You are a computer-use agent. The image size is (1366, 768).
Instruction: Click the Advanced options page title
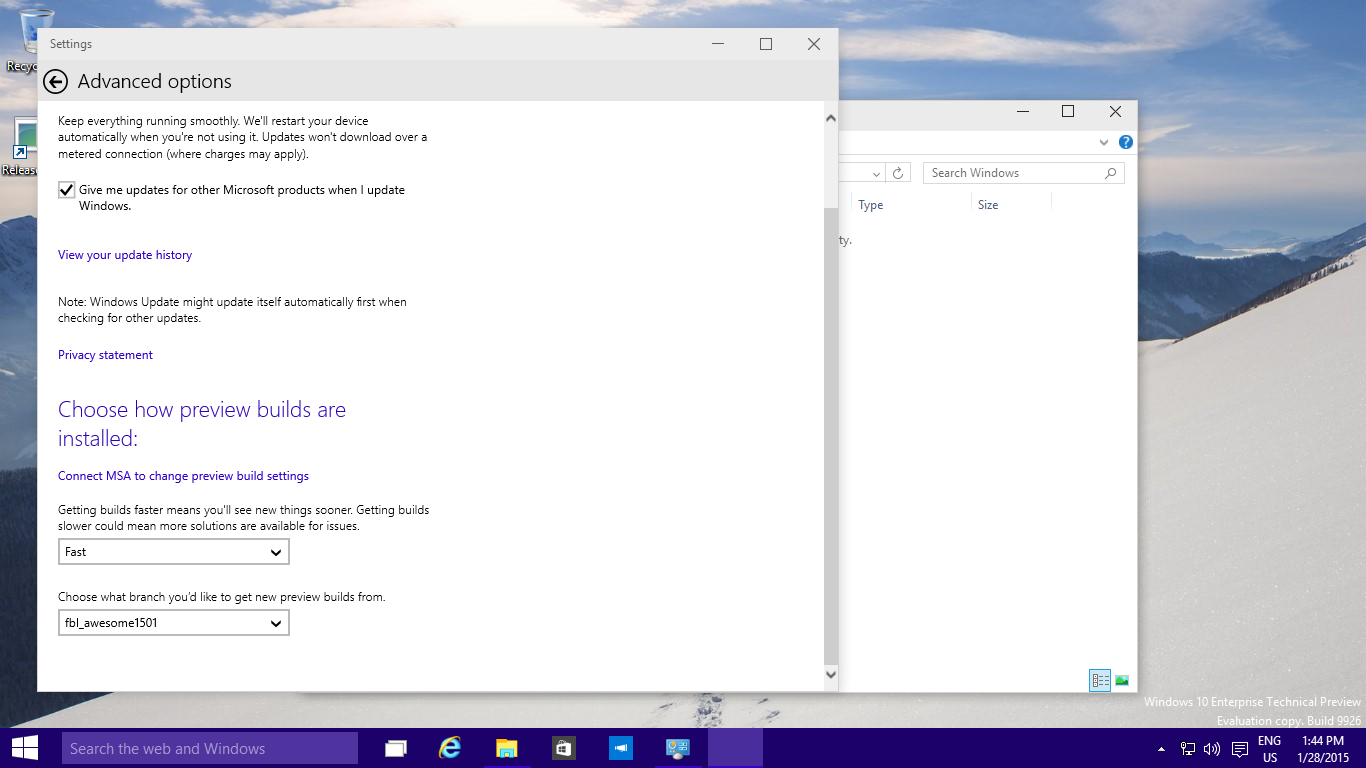[x=155, y=82]
